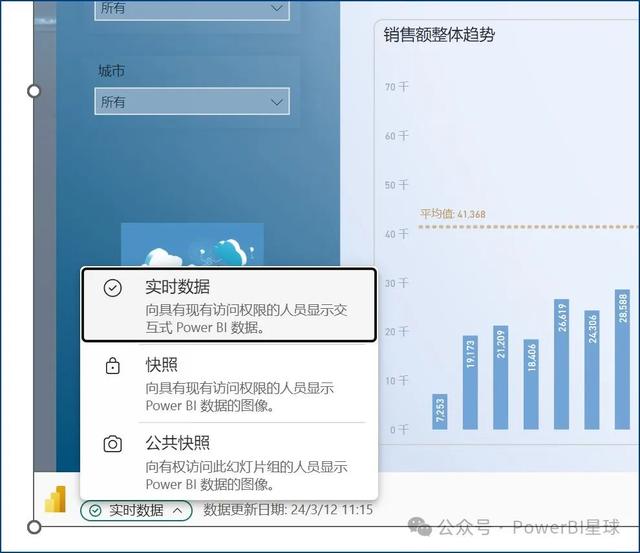Click the 城市 slicer label
This screenshot has height=553, width=640.
click(111, 71)
